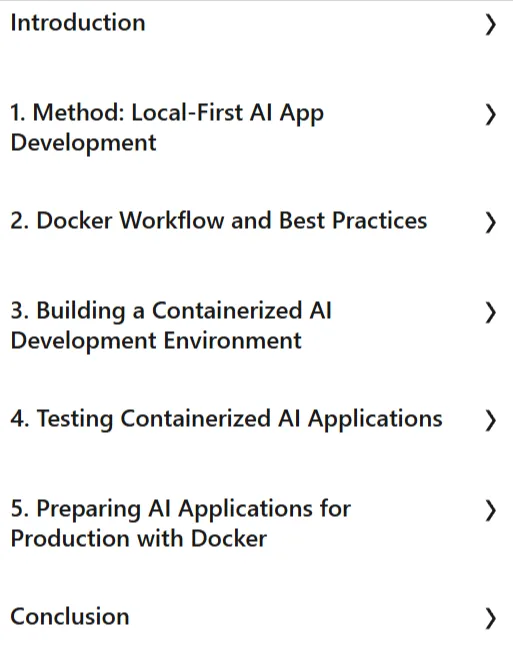
Task: Open the Introduction section
Action: click(x=78, y=23)
